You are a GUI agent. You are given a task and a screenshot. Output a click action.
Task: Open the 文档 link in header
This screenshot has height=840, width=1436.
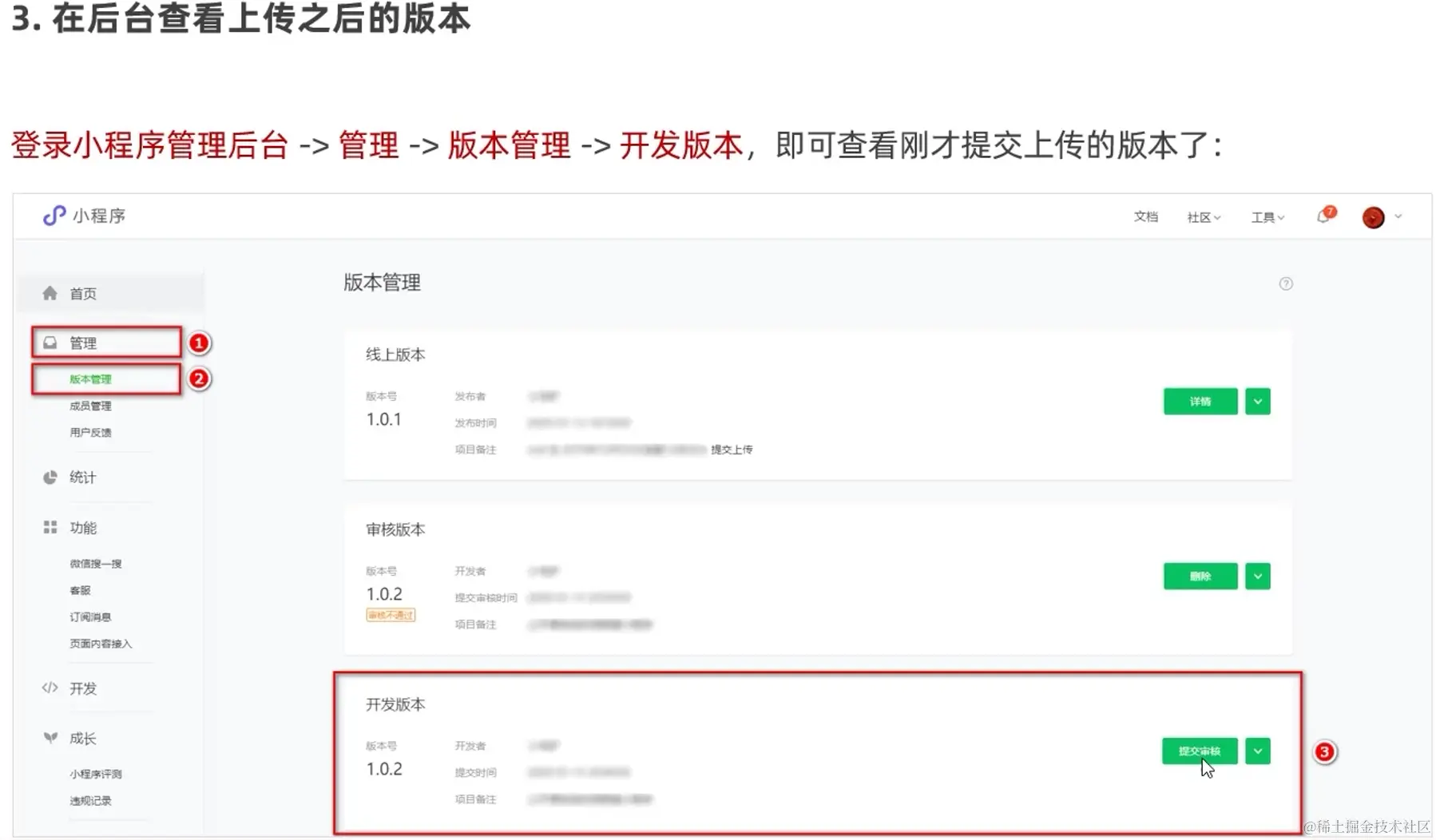pyautogui.click(x=1145, y=216)
